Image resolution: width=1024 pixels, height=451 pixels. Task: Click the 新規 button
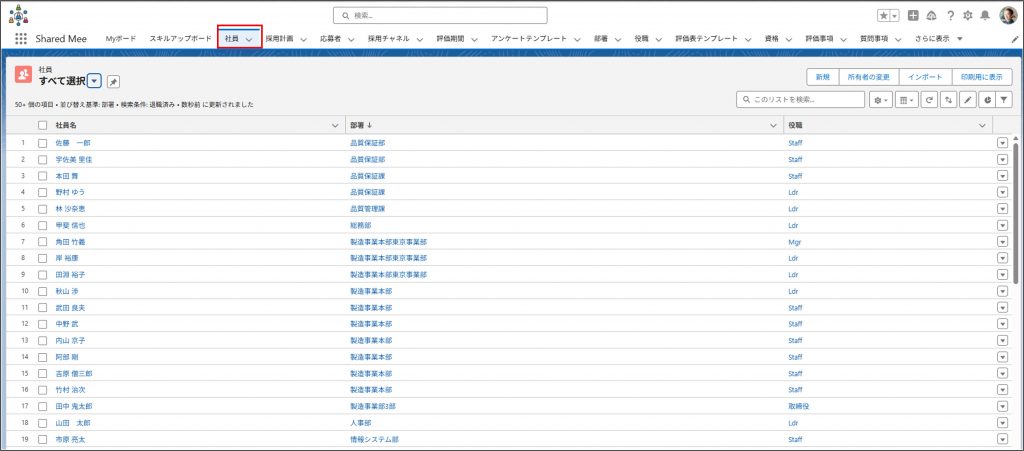click(x=822, y=77)
